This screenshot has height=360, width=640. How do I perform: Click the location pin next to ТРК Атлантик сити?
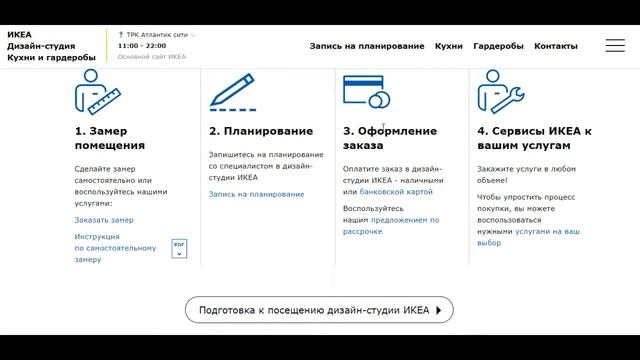pyautogui.click(x=121, y=35)
